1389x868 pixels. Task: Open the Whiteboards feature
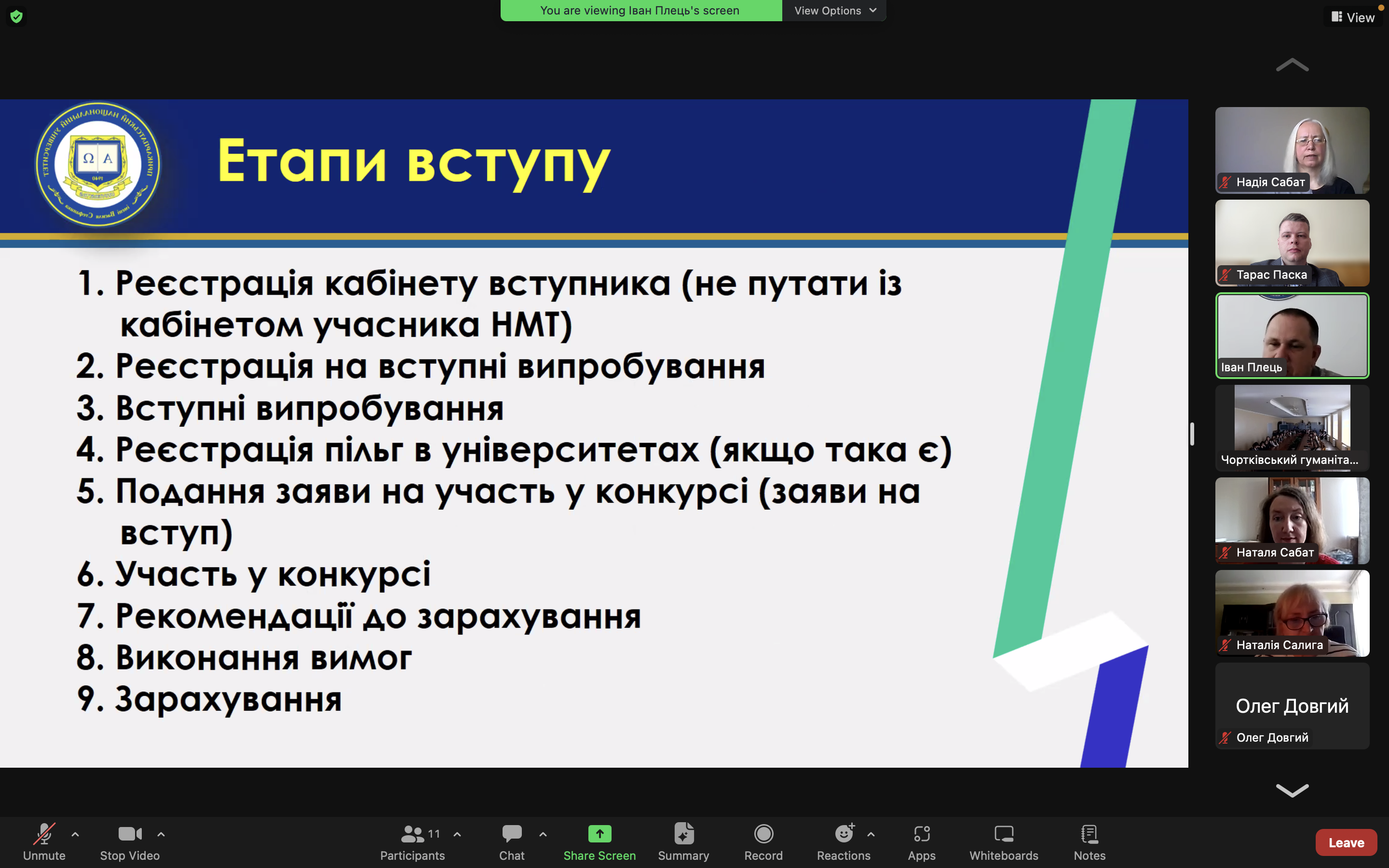1003,842
